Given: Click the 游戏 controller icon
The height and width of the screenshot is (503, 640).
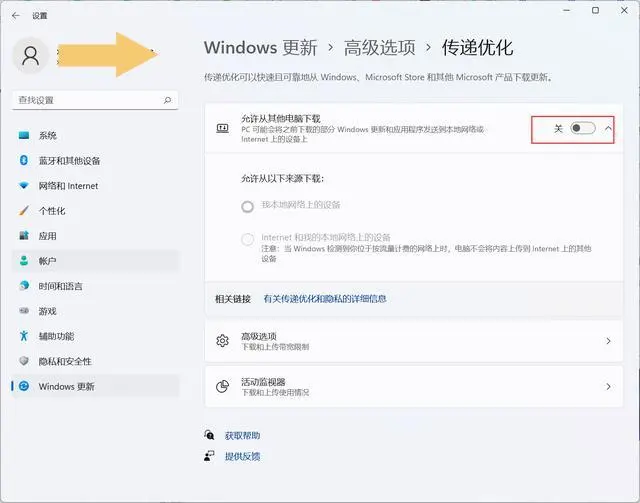Looking at the screenshot, I should [x=24, y=311].
